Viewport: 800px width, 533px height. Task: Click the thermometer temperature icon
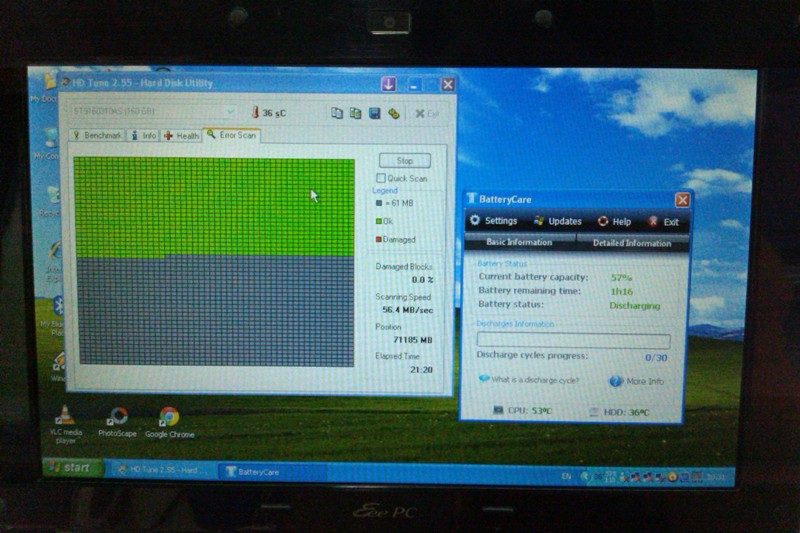click(x=255, y=113)
